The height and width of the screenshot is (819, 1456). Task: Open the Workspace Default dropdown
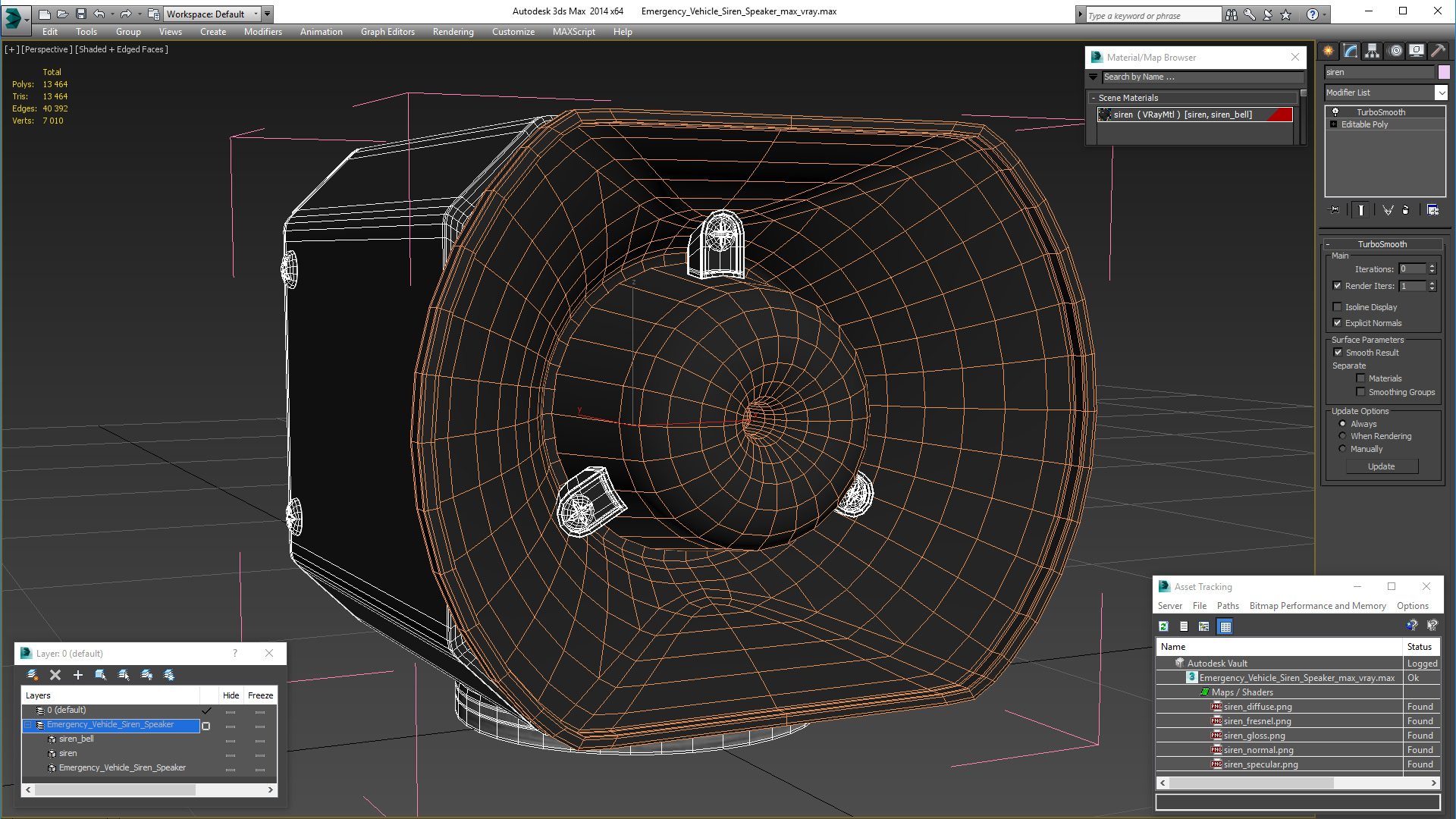click(212, 14)
